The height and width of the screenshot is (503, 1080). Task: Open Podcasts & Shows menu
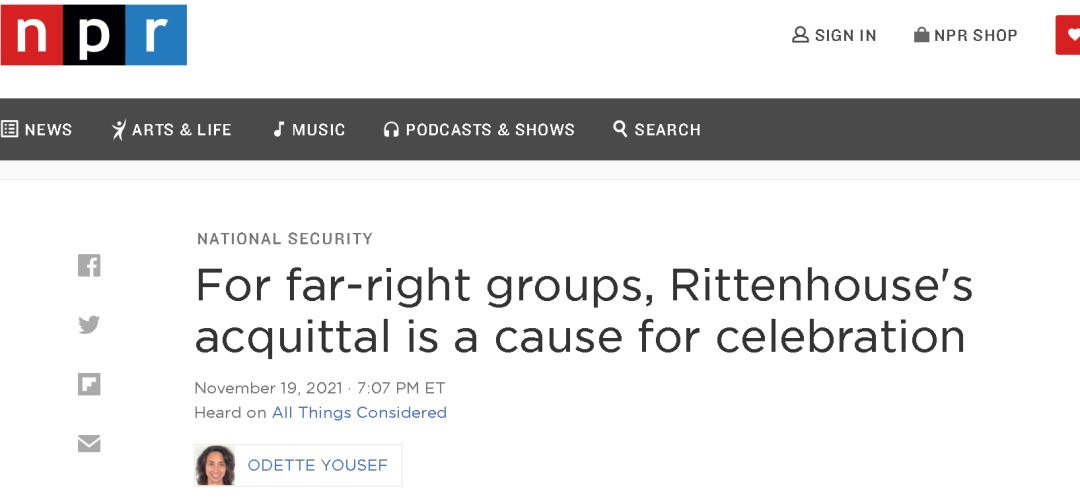(479, 130)
